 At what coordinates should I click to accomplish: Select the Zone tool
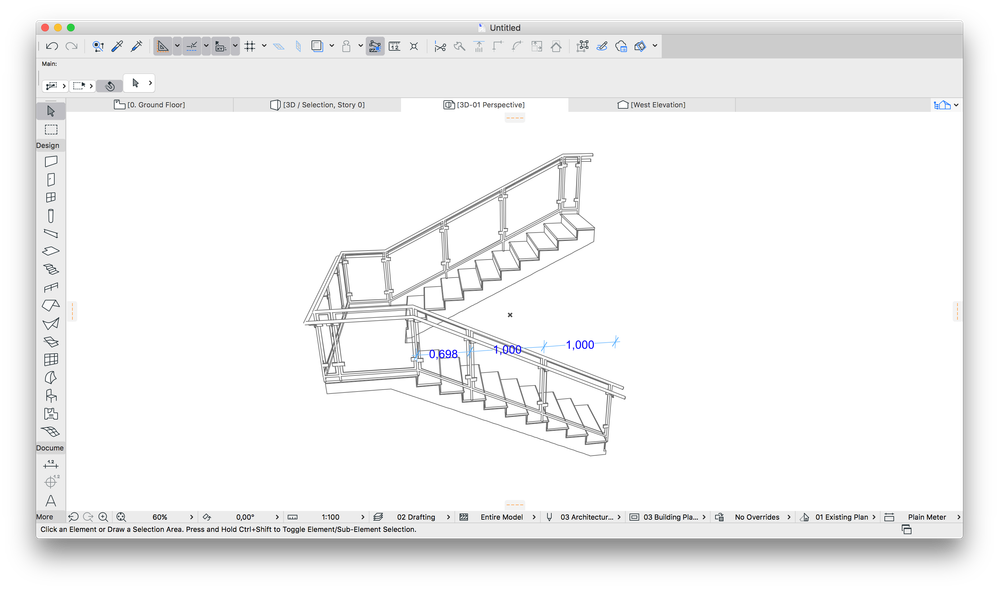click(51, 414)
